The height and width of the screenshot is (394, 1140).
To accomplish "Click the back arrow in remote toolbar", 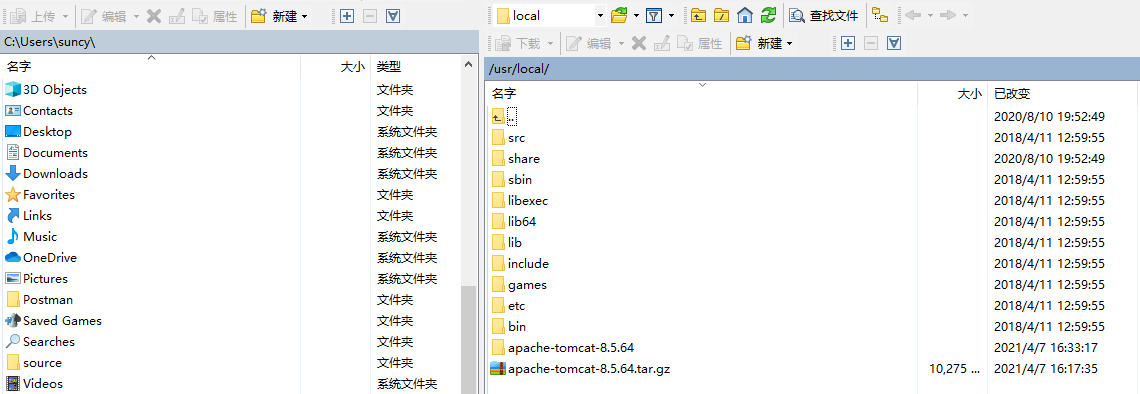I will [x=913, y=15].
